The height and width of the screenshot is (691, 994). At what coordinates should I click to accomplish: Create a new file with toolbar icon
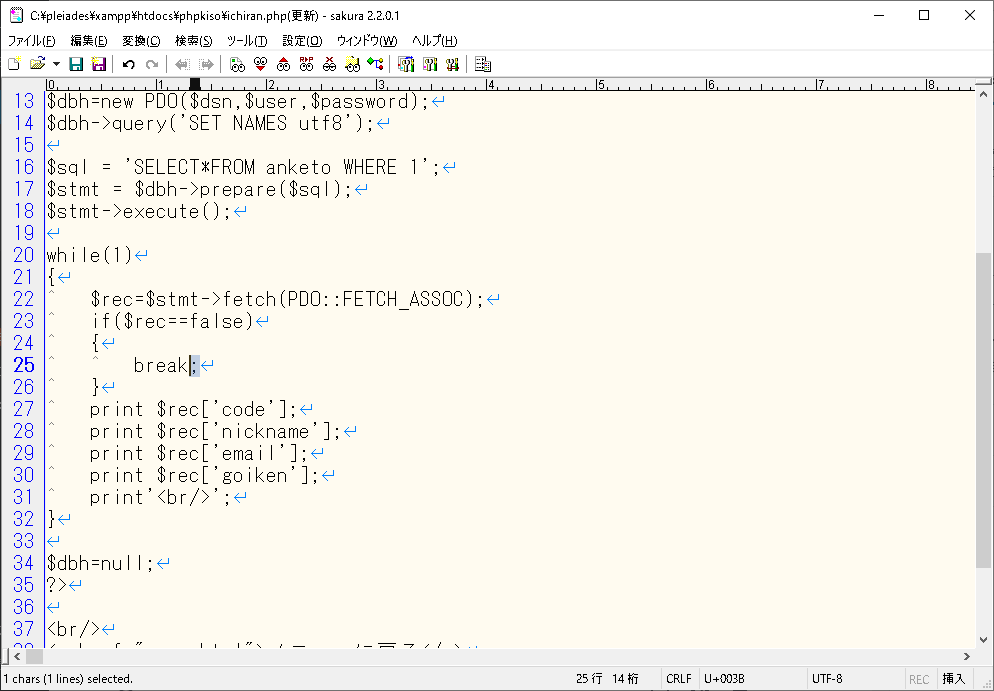[x=14, y=64]
